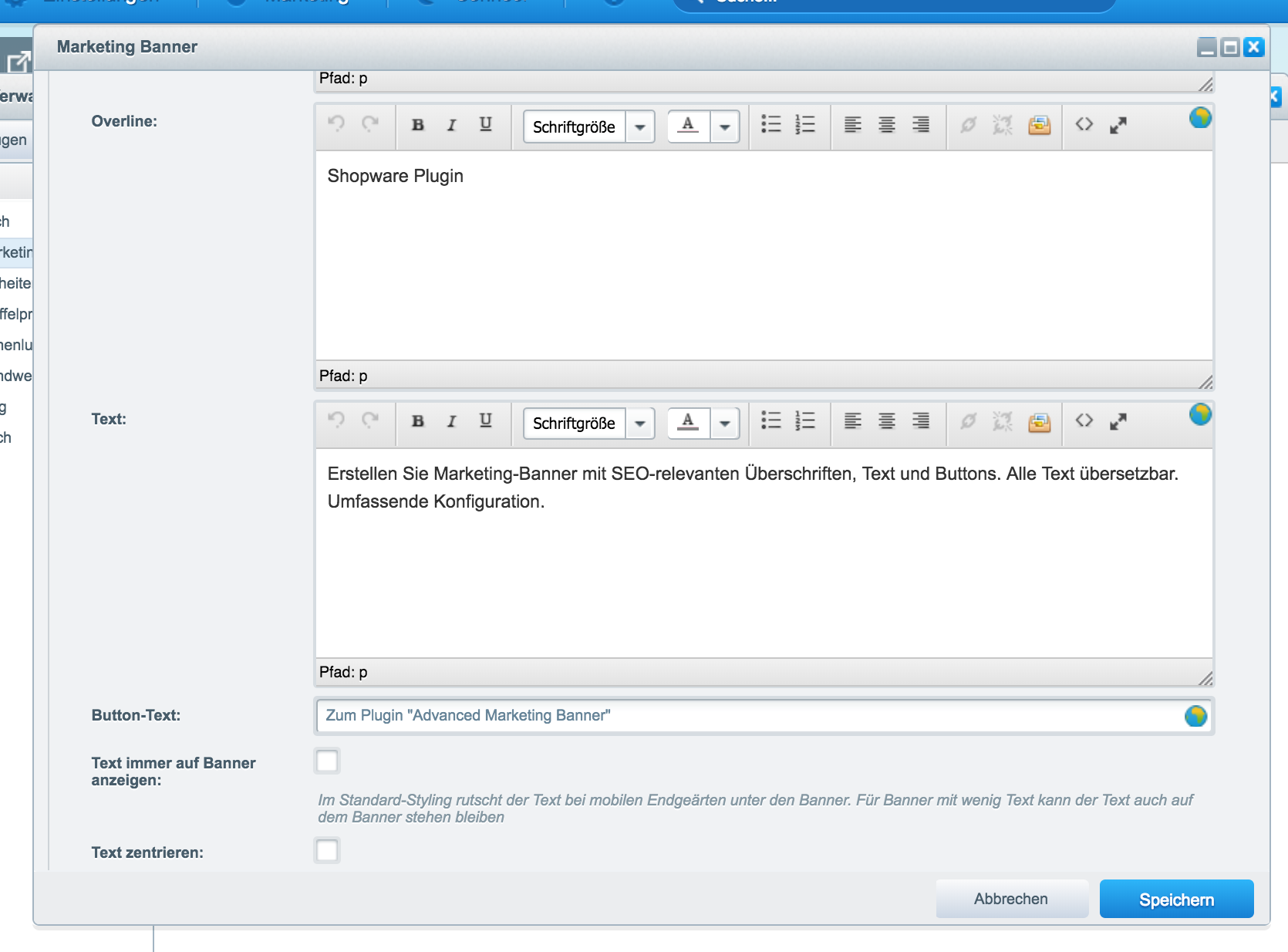
Task: Center align in the Text editor
Action: pyautogui.click(x=887, y=420)
